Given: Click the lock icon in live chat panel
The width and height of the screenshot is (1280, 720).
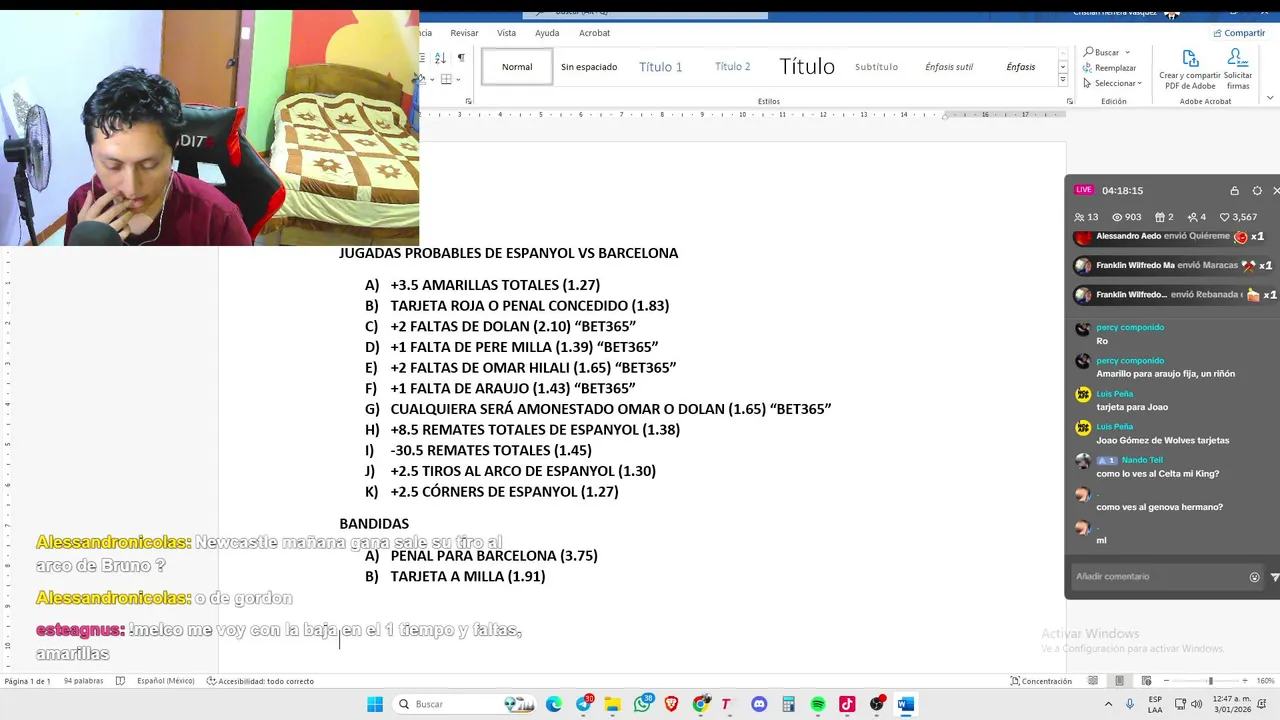Looking at the screenshot, I should pos(1234,190).
